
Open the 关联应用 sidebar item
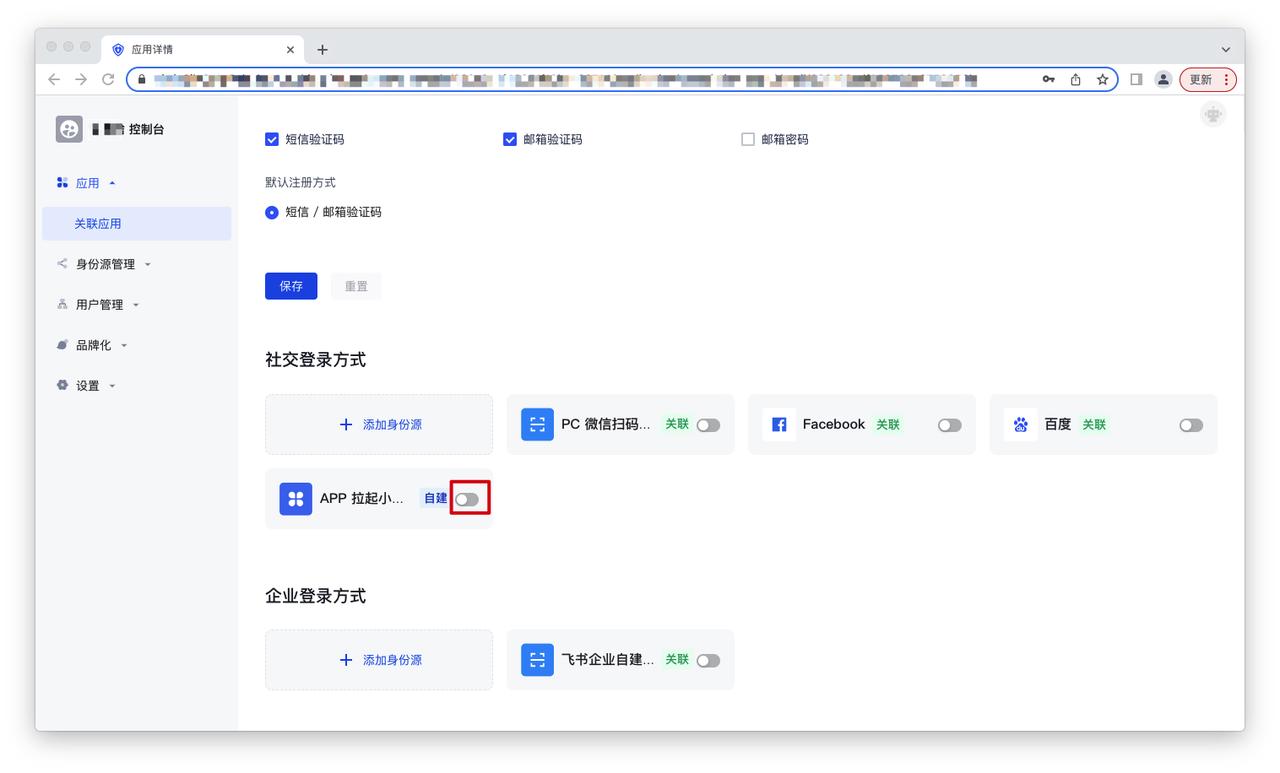point(98,224)
